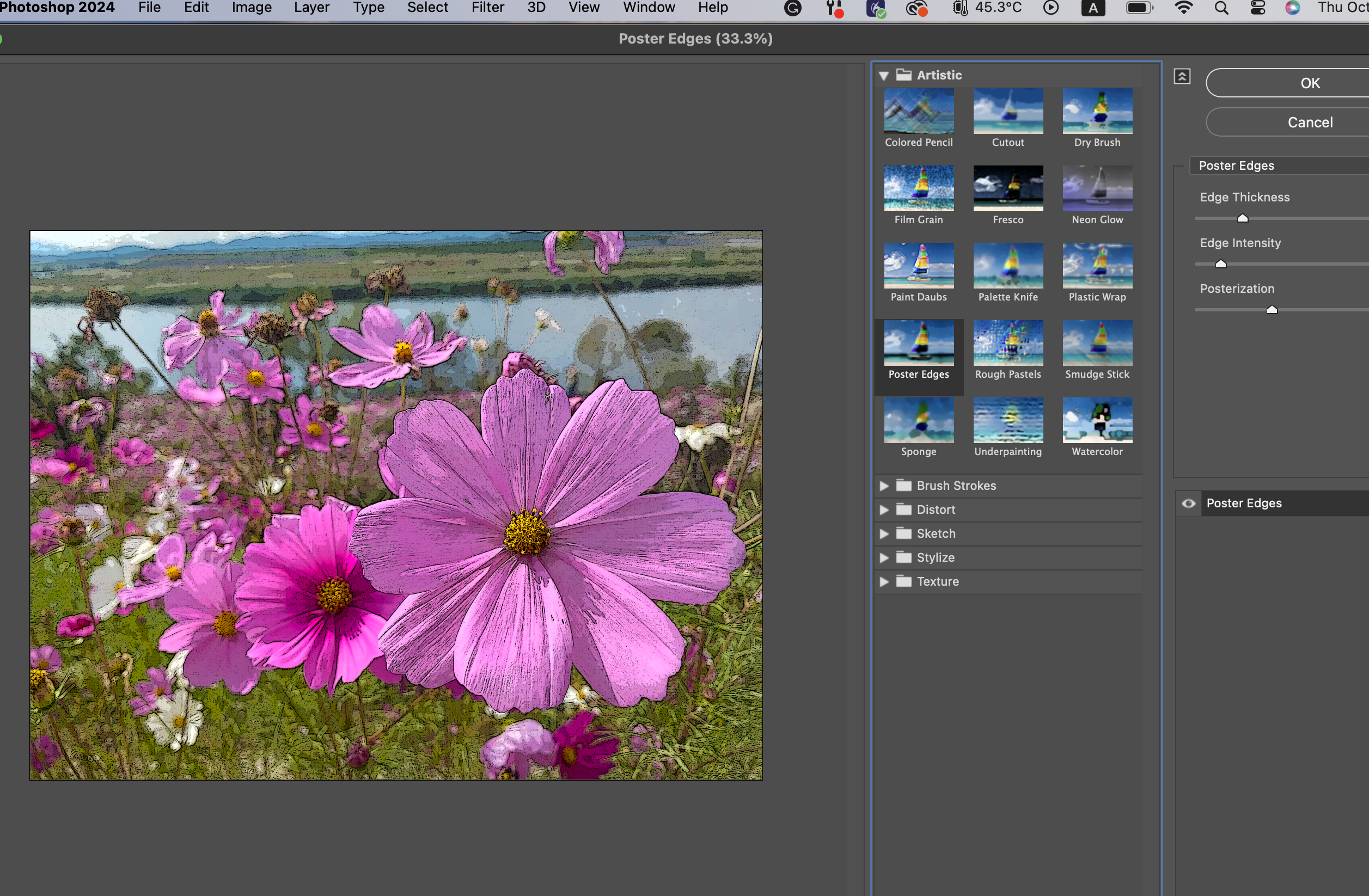
Task: Click the Edge Thickness slider handle
Action: [x=1243, y=218]
